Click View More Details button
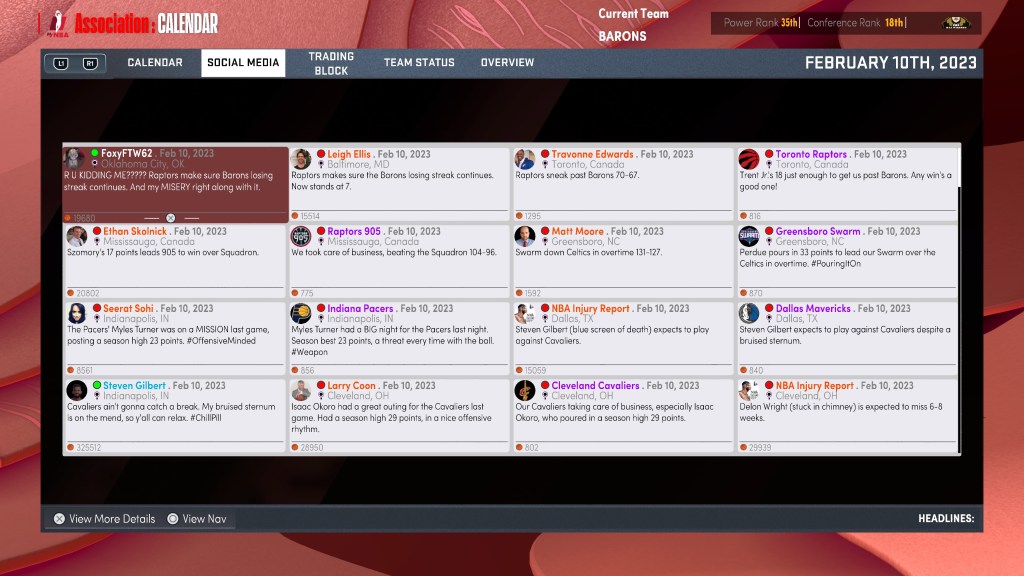Image resolution: width=1024 pixels, height=576 pixels. (x=104, y=519)
